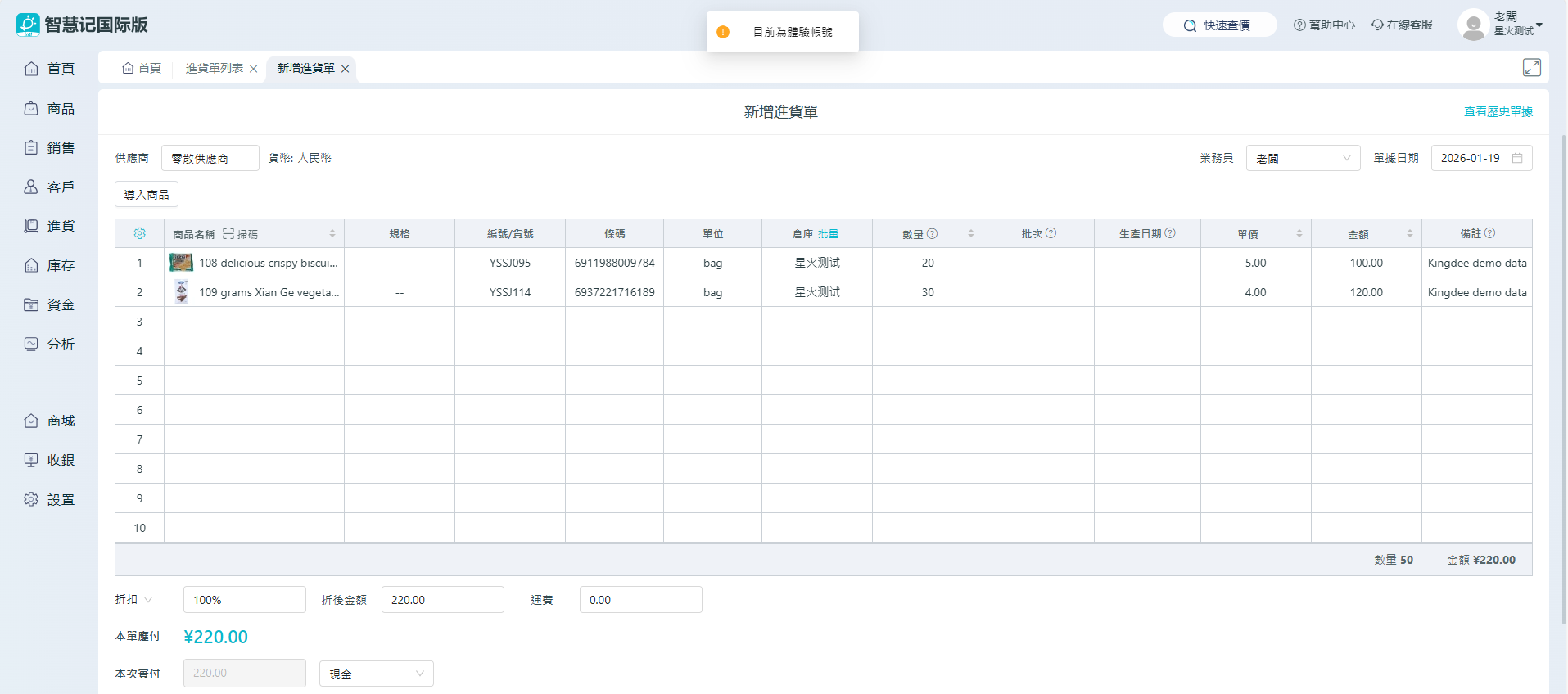Image resolution: width=1568 pixels, height=694 pixels.
Task: Click the 收銀 cashier sidebar icon
Action: pos(31,460)
